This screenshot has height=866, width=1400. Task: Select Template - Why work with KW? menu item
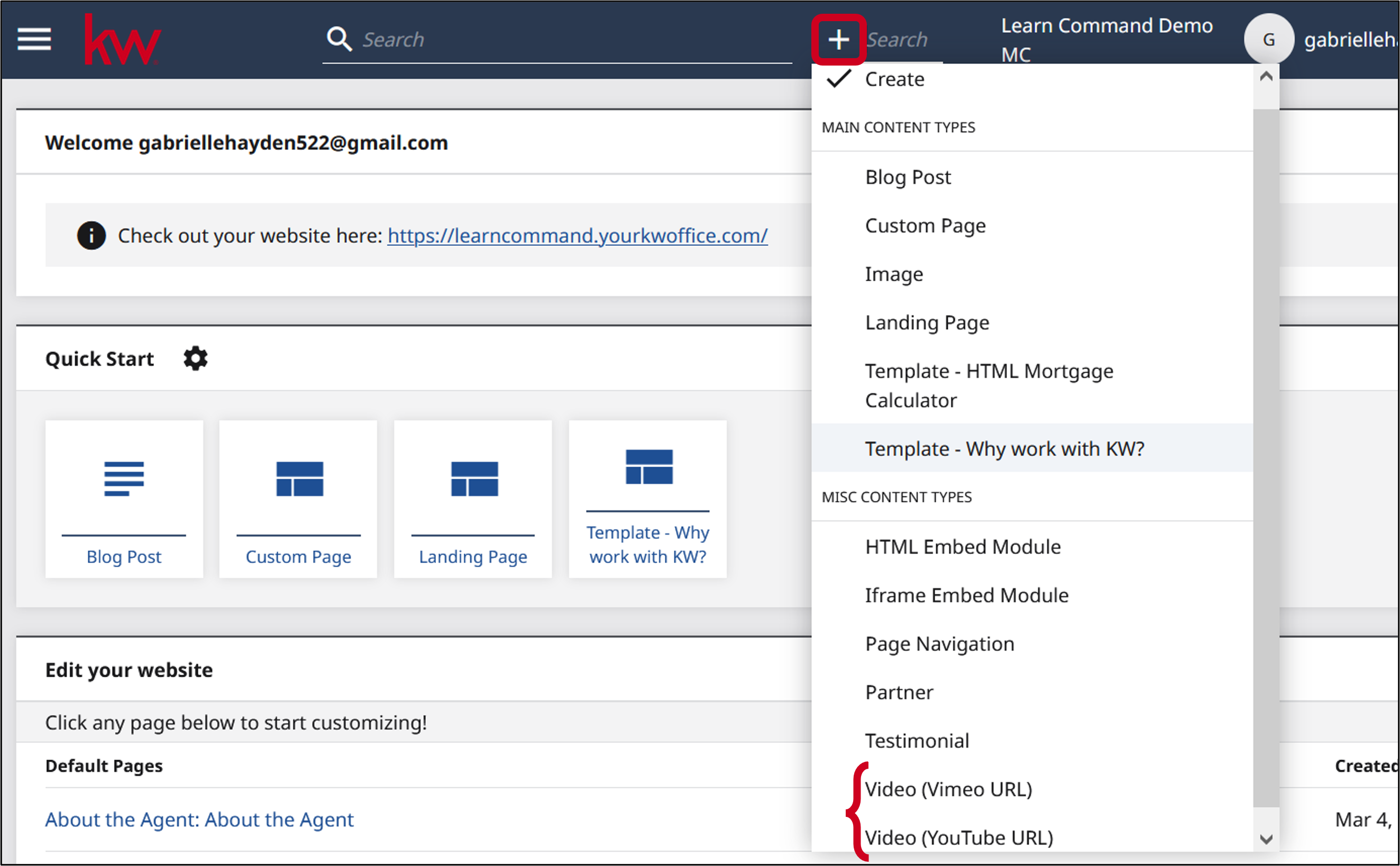coord(1032,448)
